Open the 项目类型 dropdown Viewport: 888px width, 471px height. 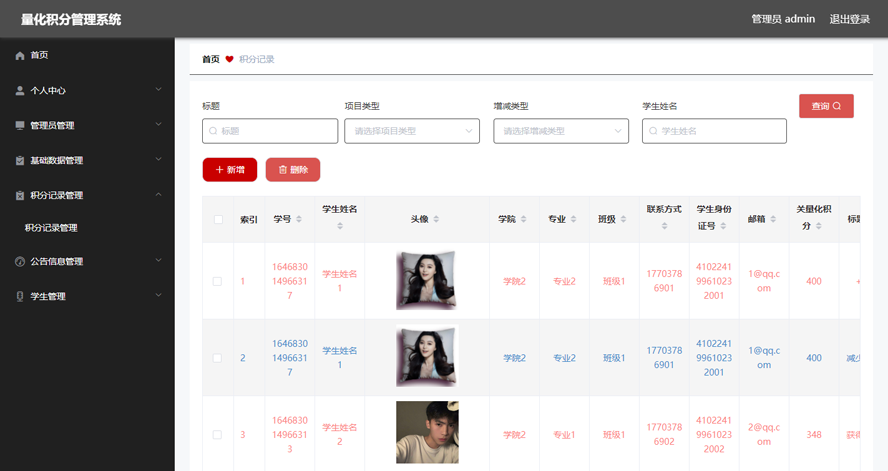(412, 131)
